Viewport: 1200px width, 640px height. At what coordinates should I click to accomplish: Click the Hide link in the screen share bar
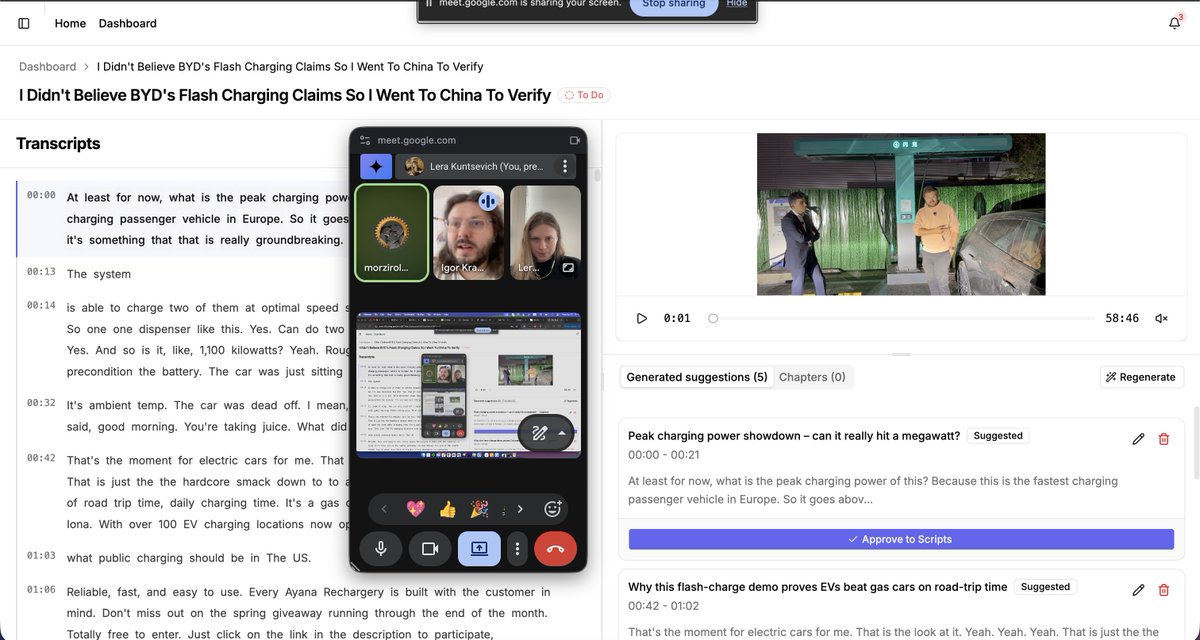coord(737,4)
